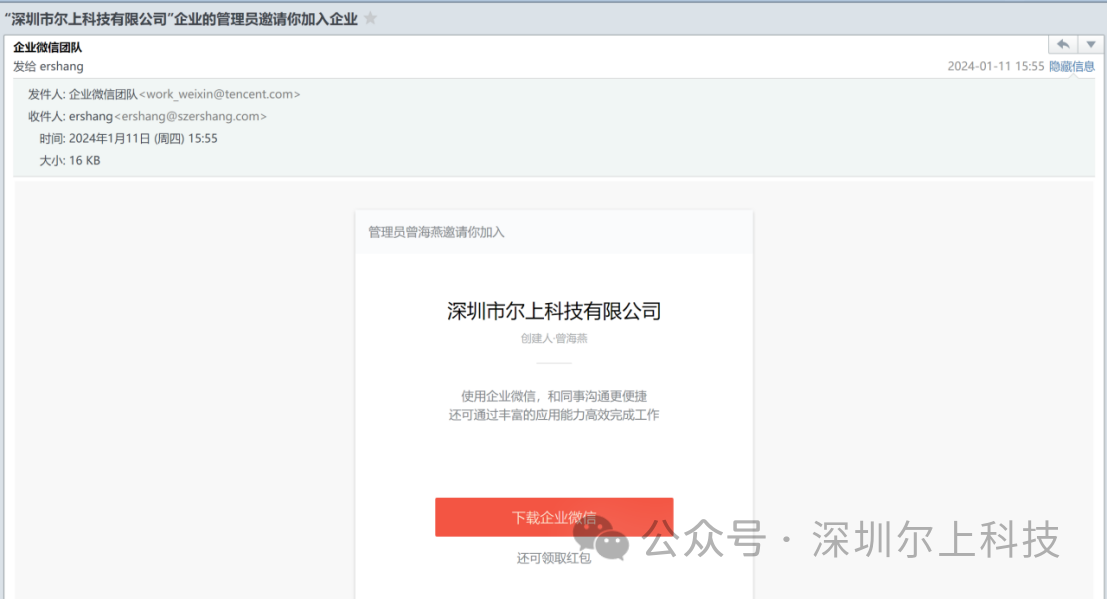Click the bold 企业微信团队 sender heading

click(48, 47)
